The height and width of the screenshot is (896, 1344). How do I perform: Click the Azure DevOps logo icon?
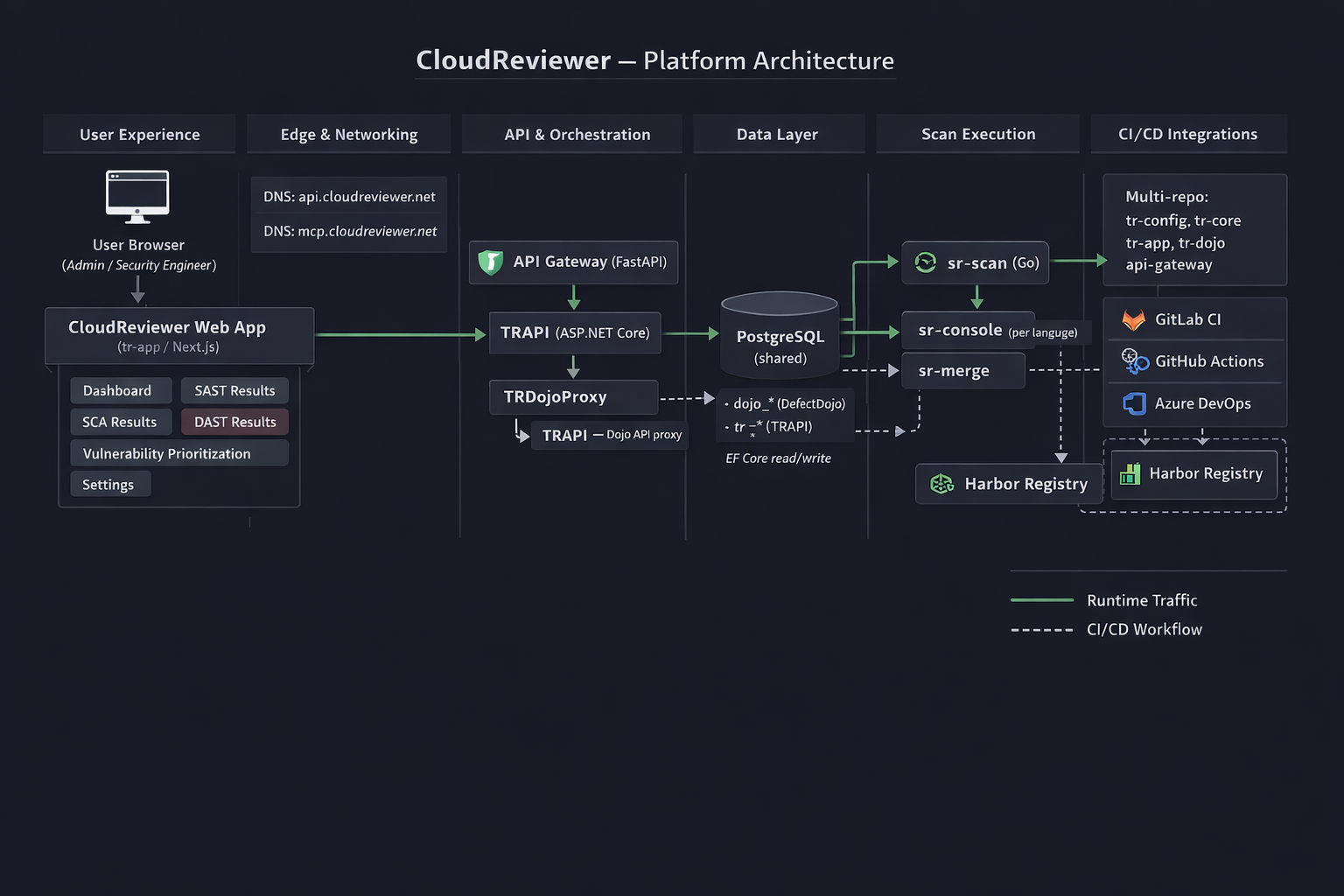pos(1135,403)
